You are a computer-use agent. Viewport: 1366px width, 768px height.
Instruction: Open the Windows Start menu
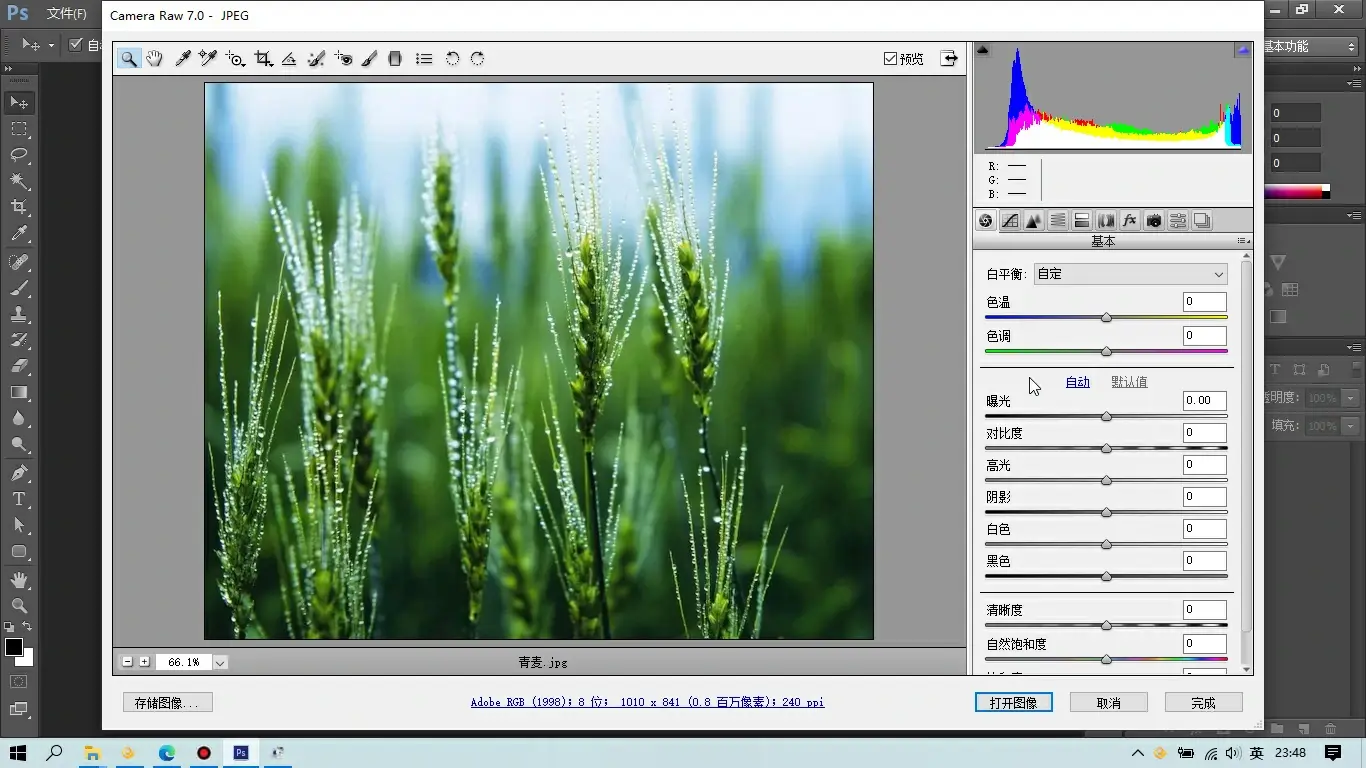[x=17, y=753]
